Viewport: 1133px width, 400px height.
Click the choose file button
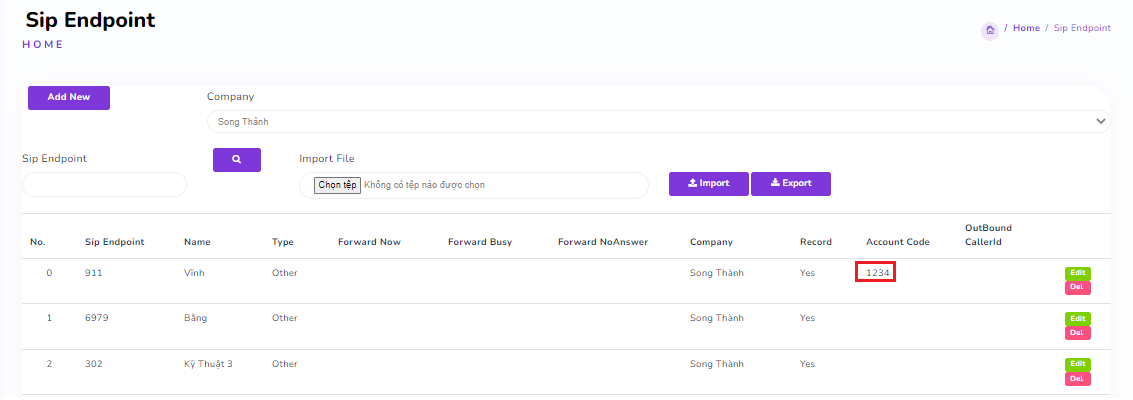pos(337,186)
